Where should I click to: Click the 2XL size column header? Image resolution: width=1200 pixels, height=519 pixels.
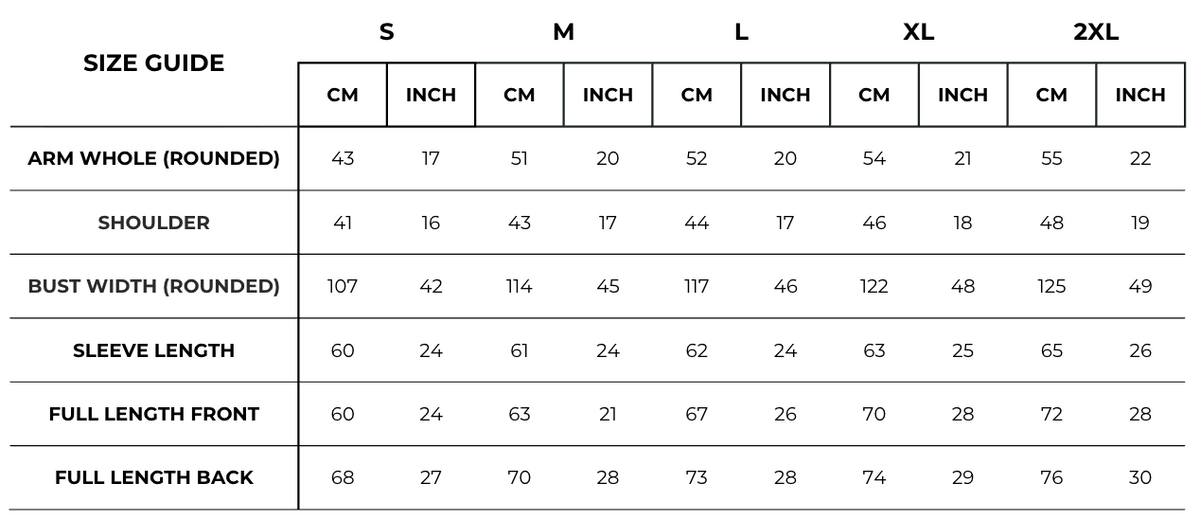[x=1096, y=32]
